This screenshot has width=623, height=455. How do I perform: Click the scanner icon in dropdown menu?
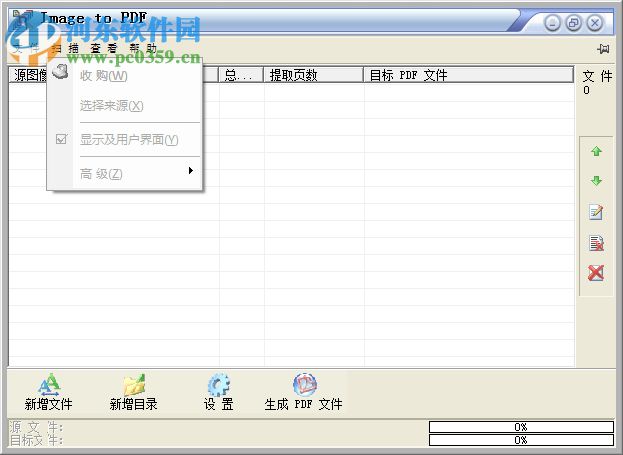(60, 72)
